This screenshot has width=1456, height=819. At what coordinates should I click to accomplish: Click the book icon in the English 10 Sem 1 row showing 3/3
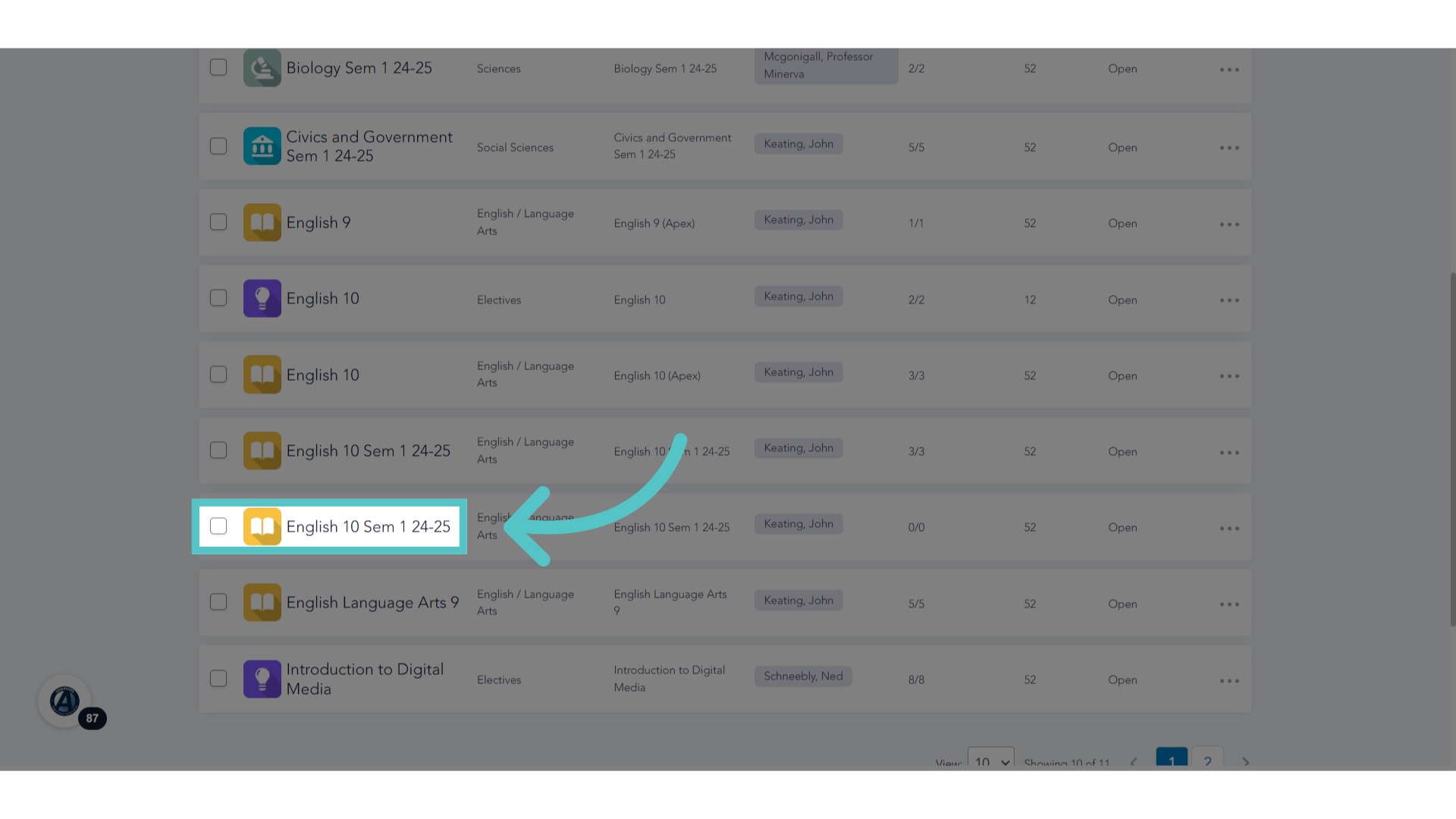point(262,450)
